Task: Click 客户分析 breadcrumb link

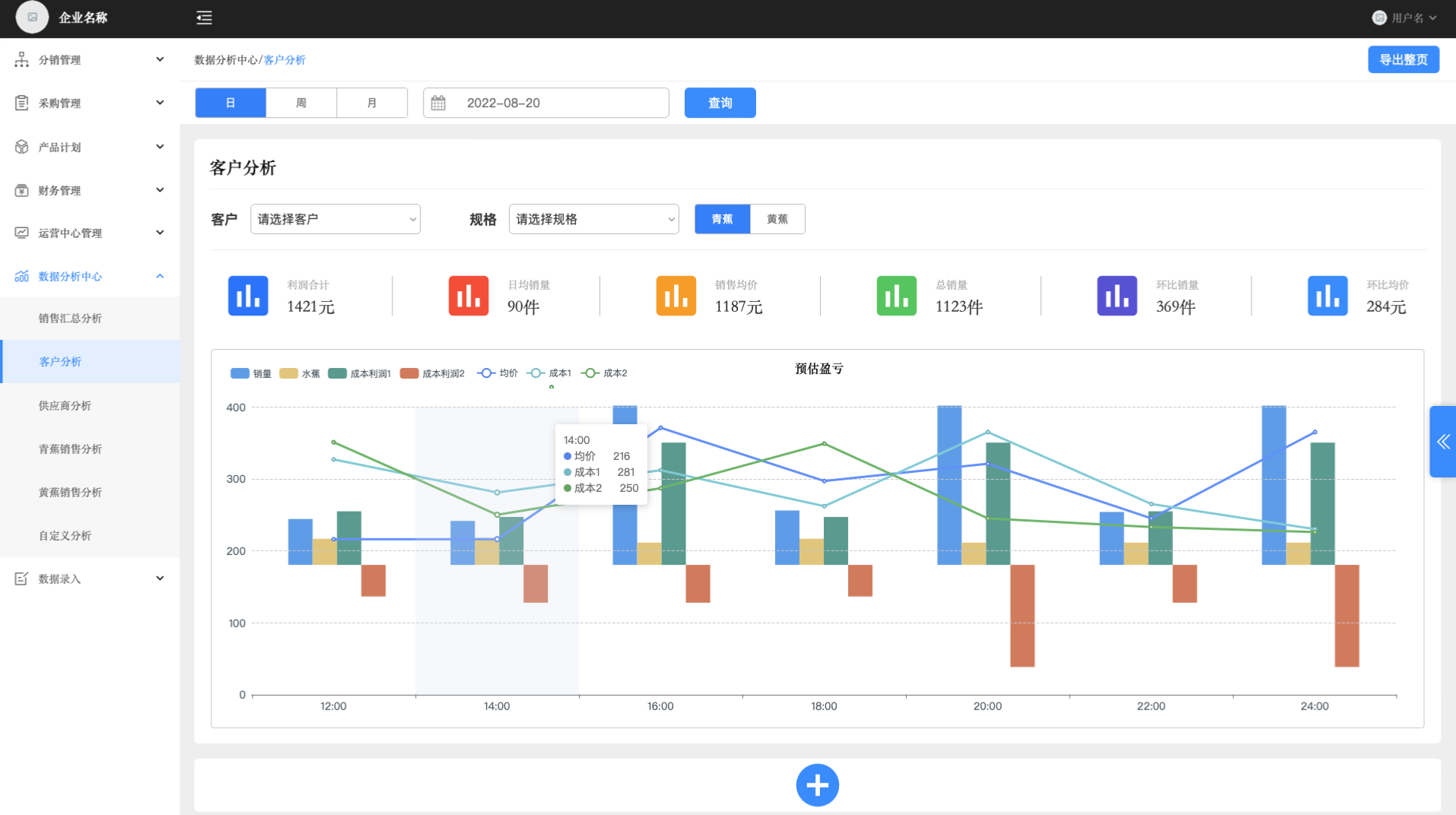Action: coord(285,60)
